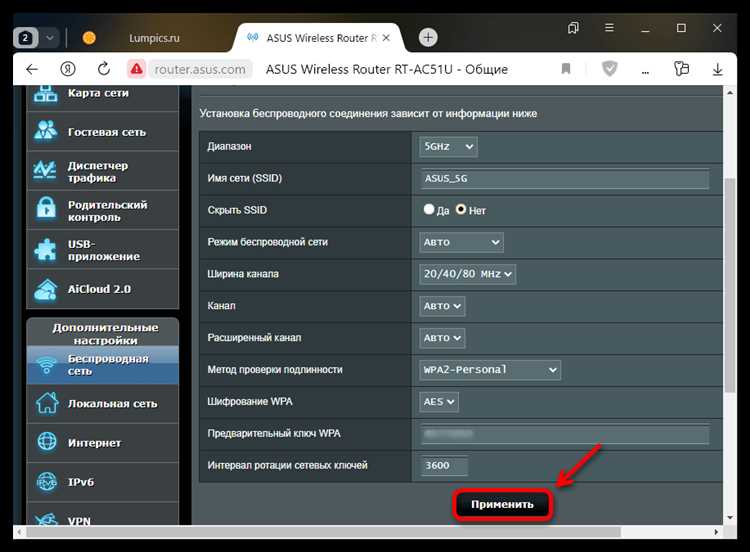
Task: Open the IPv6 menu item
Action: (103, 482)
